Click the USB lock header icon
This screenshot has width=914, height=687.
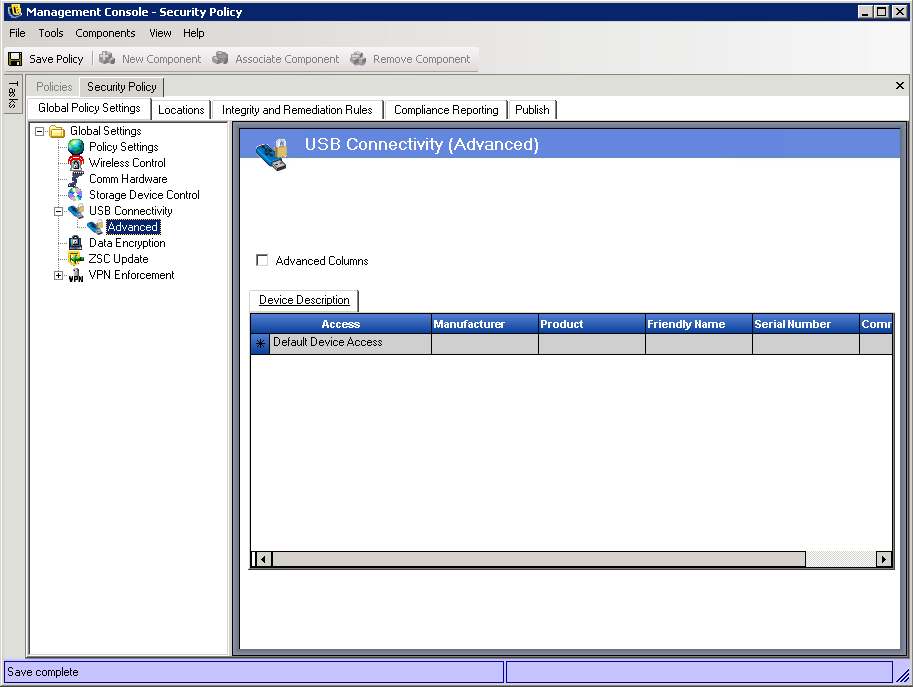[x=272, y=154]
